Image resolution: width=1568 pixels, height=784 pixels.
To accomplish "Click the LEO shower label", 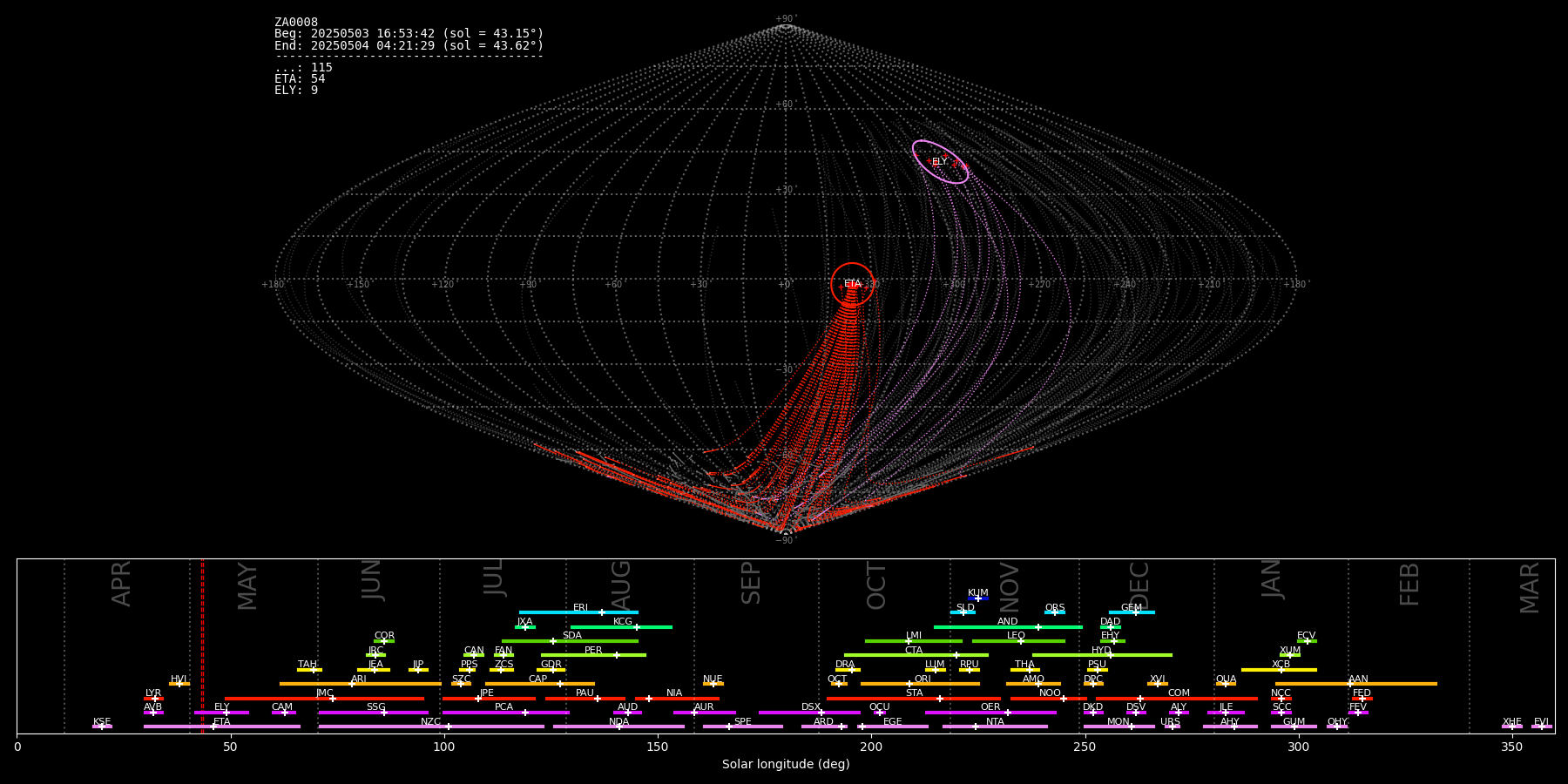I will 1017,636.
